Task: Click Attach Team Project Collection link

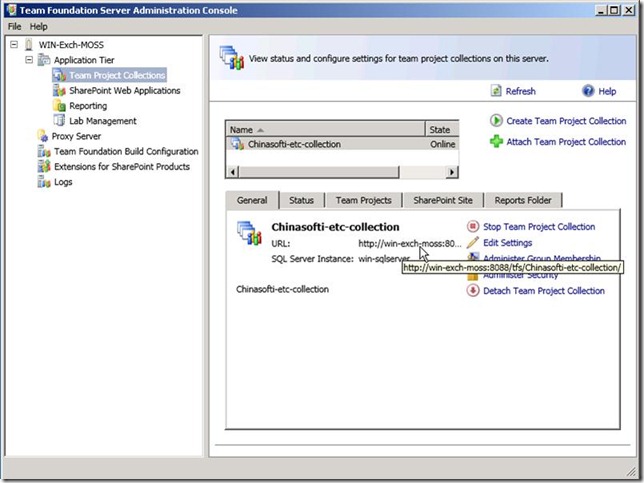Action: tap(566, 142)
